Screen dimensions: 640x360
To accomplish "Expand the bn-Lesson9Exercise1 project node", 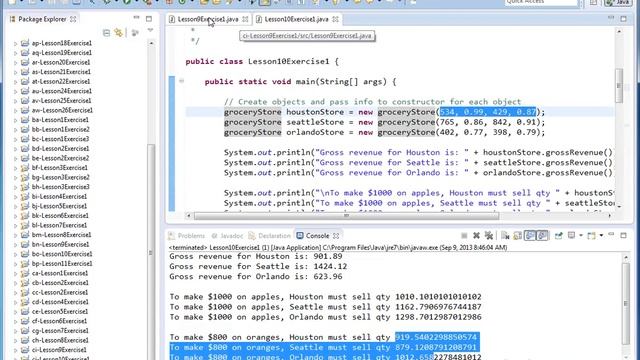I will [16, 244].
